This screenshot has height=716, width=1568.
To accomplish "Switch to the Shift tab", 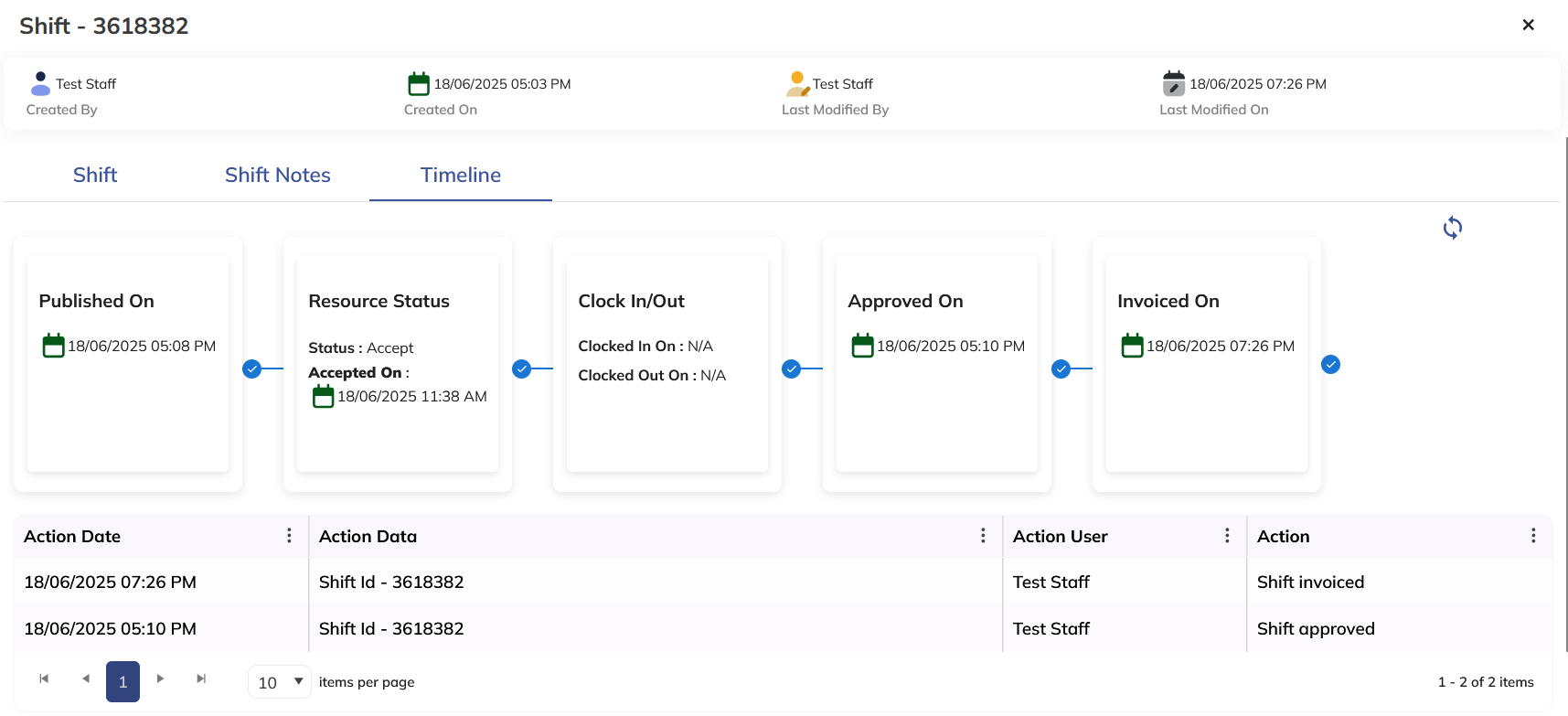I will pos(95,175).
